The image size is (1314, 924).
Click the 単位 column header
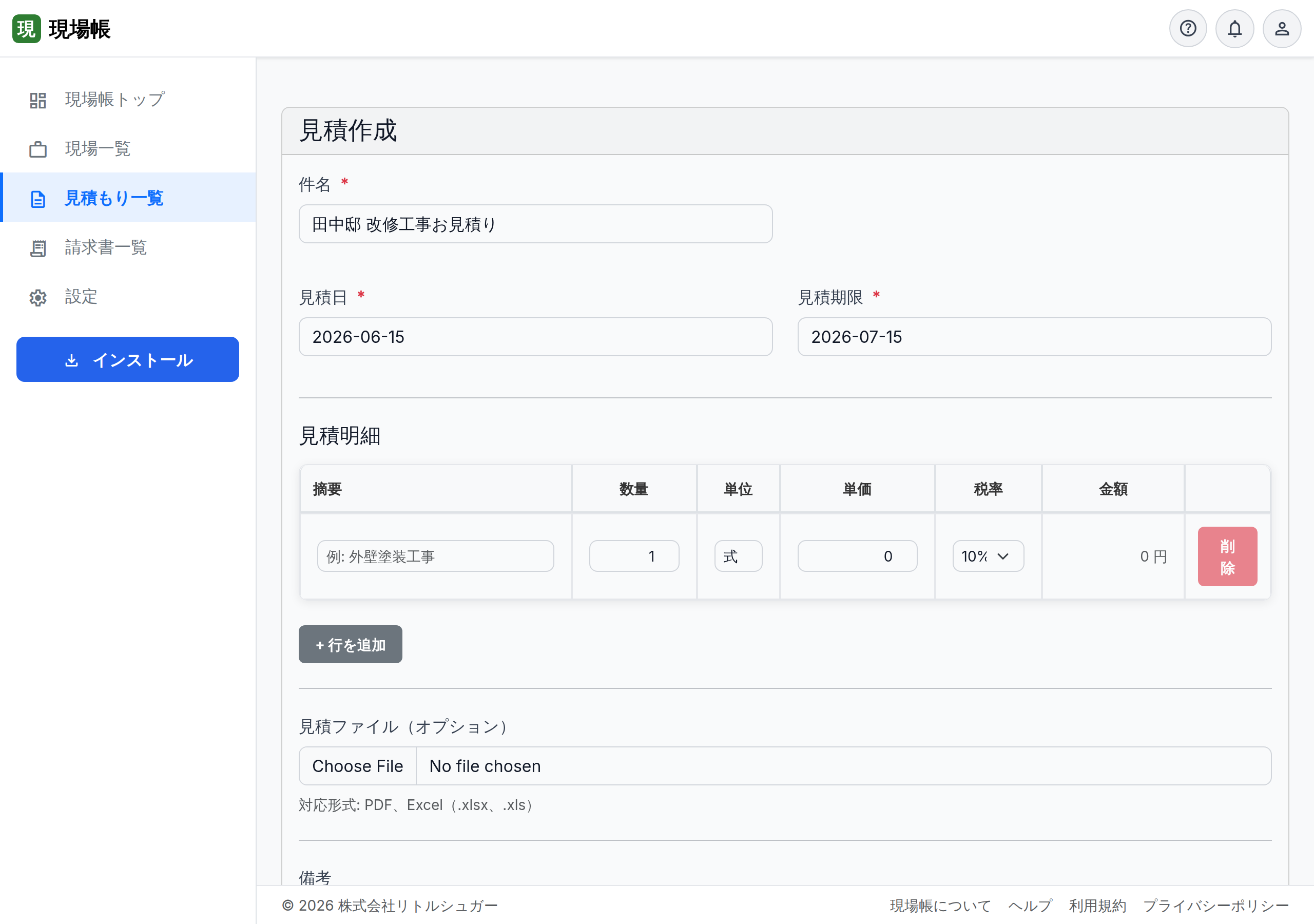(x=738, y=489)
